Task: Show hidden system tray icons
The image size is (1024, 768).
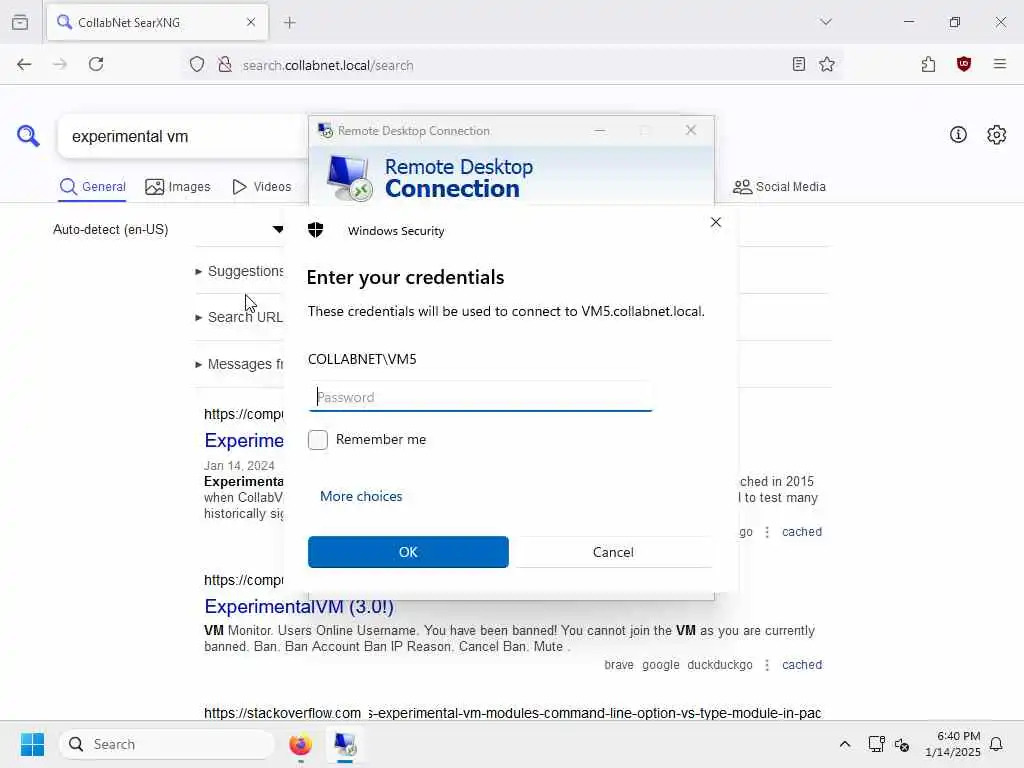Action: click(x=844, y=744)
